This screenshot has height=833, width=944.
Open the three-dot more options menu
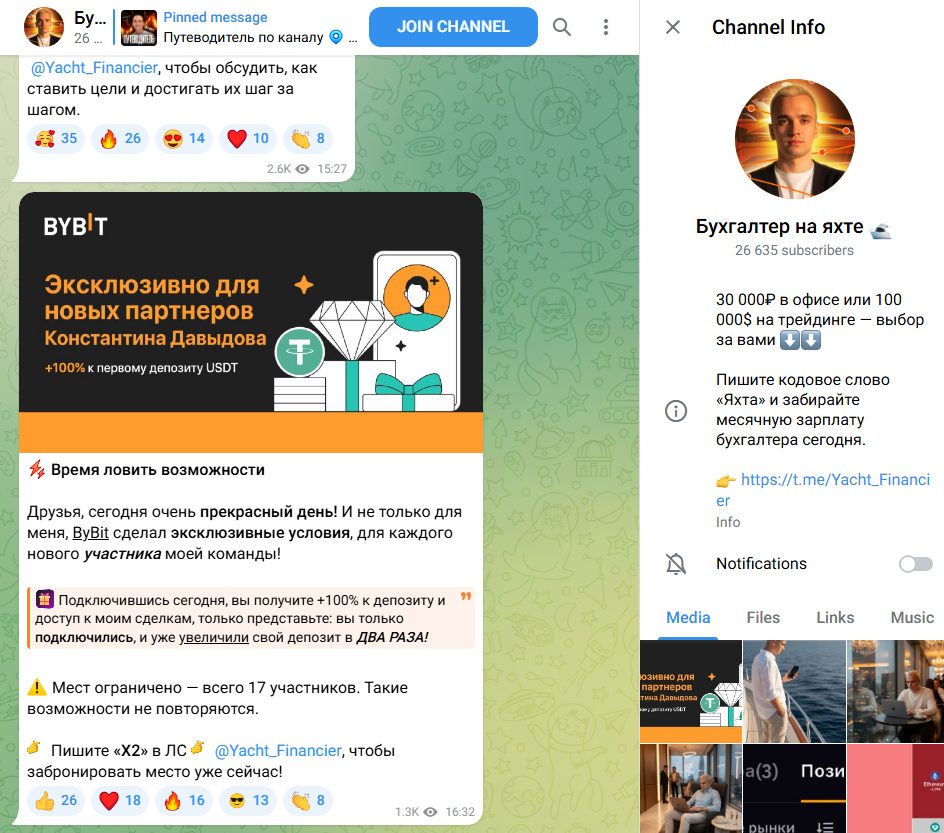pyautogui.click(x=606, y=27)
